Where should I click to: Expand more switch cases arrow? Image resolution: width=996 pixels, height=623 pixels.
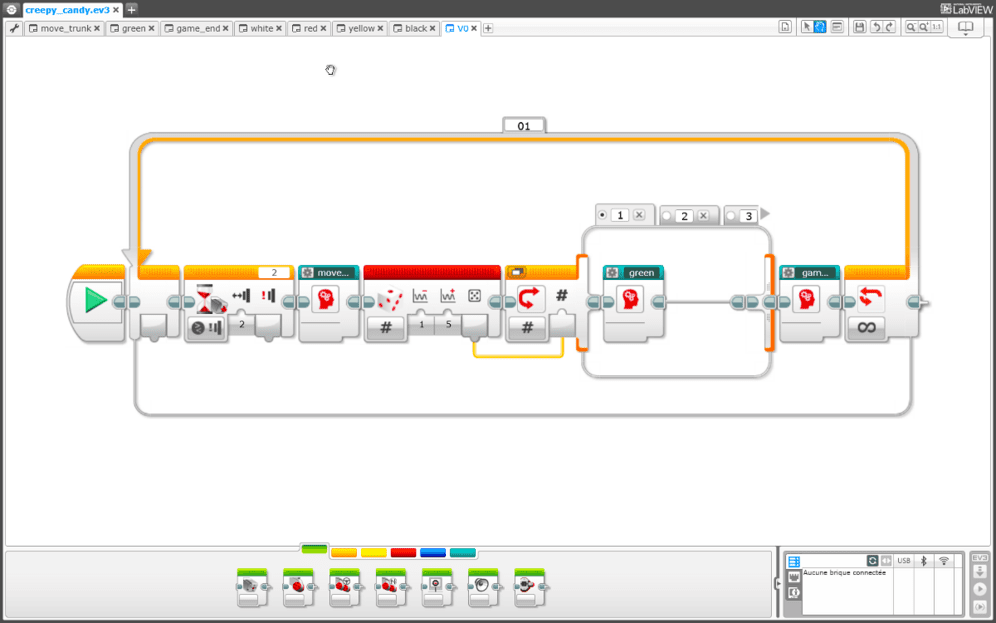point(766,214)
